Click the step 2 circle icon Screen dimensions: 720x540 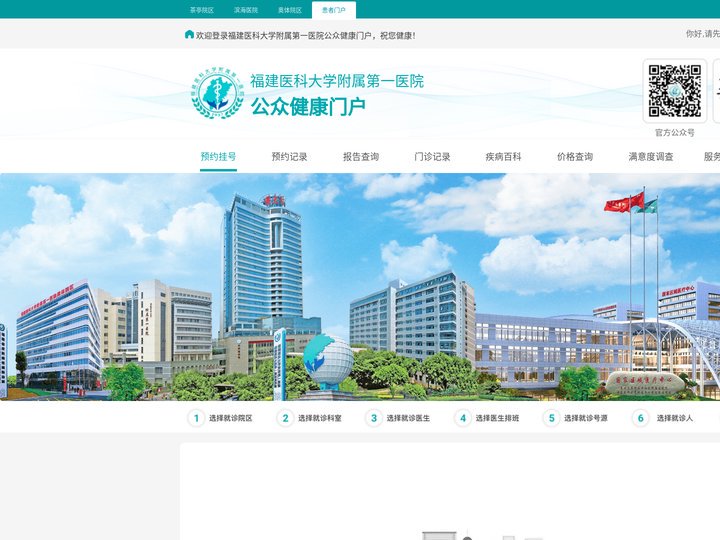point(285,418)
